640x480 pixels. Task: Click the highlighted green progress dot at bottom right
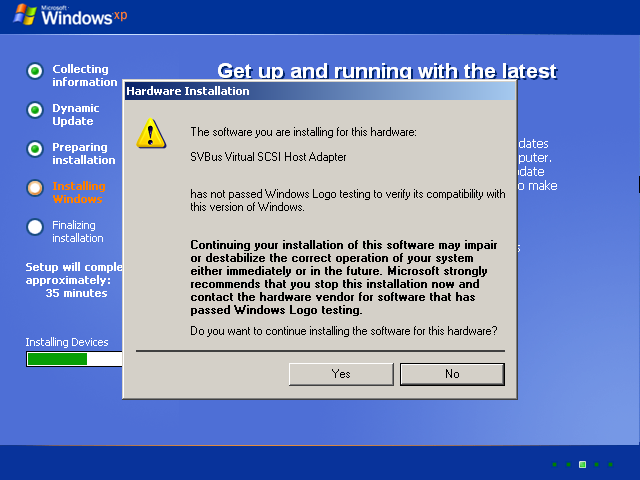tap(582, 464)
